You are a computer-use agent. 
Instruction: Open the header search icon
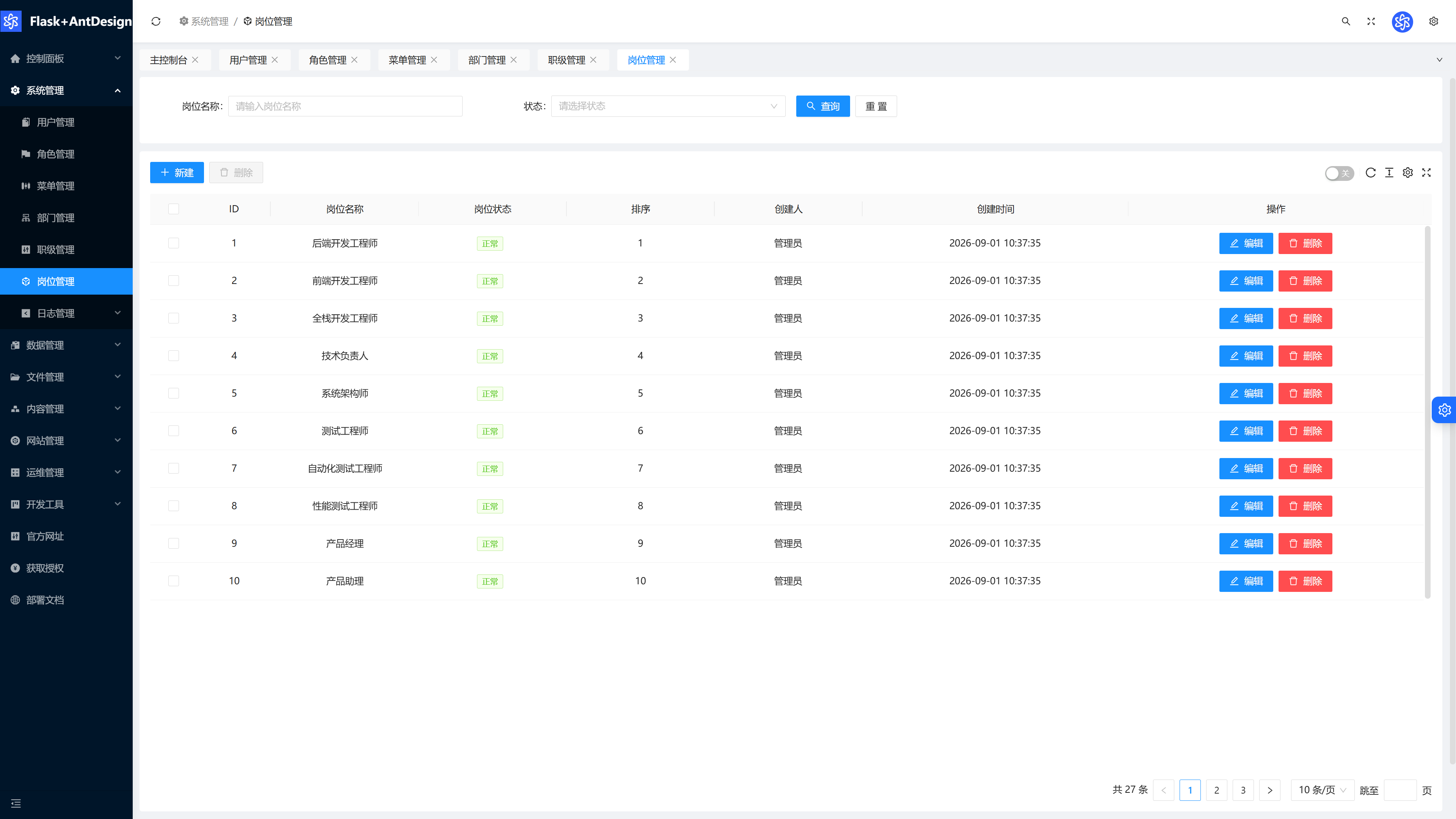1346,22
